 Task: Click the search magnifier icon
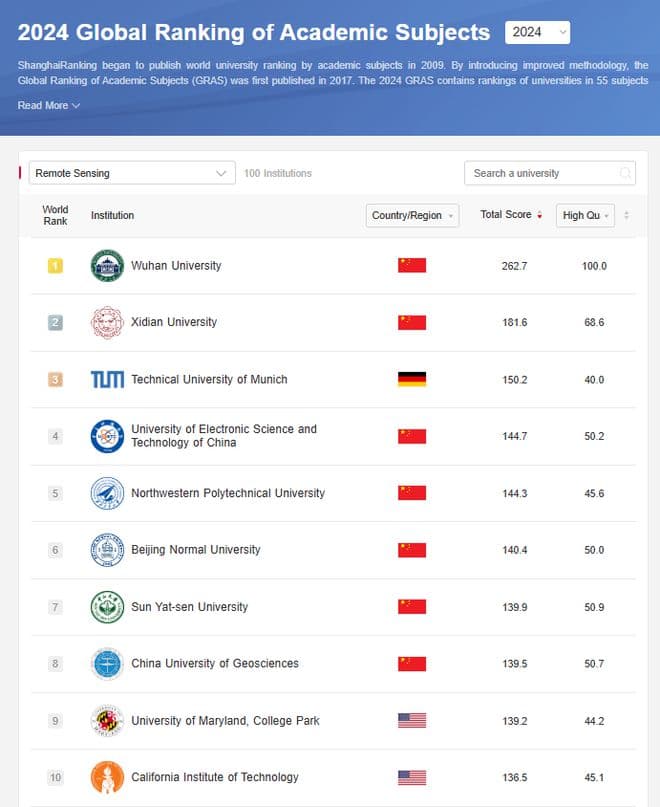625,173
